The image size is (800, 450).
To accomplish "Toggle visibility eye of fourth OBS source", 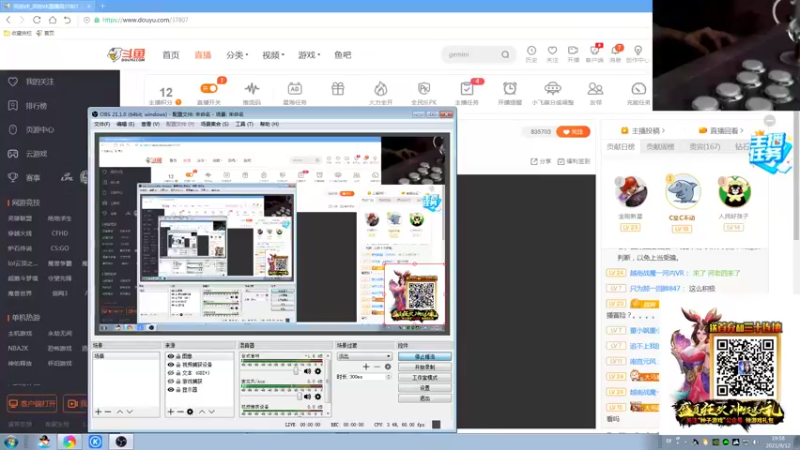I will [x=171, y=381].
